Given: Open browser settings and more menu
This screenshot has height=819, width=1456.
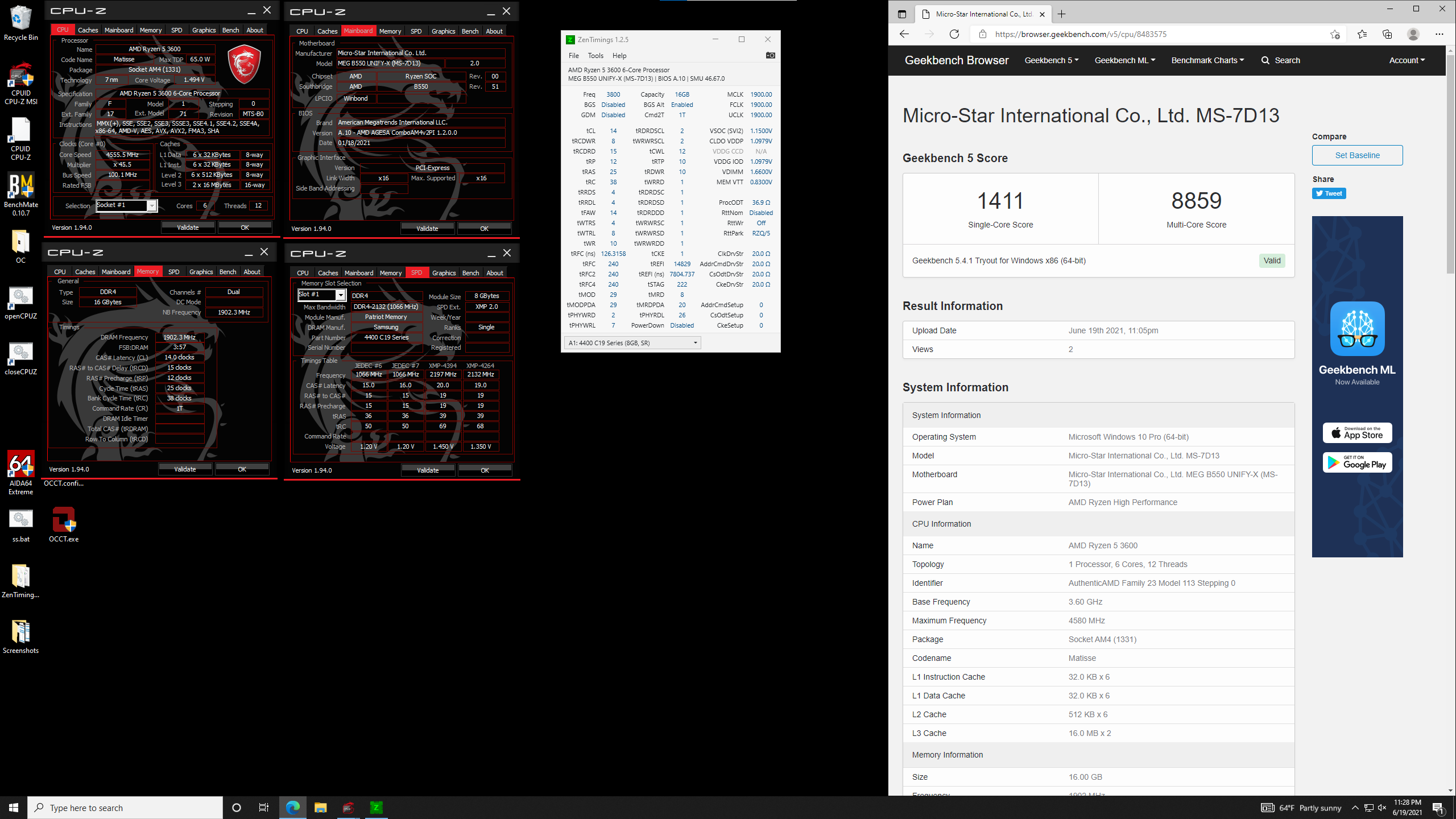Looking at the screenshot, I should [1440, 34].
